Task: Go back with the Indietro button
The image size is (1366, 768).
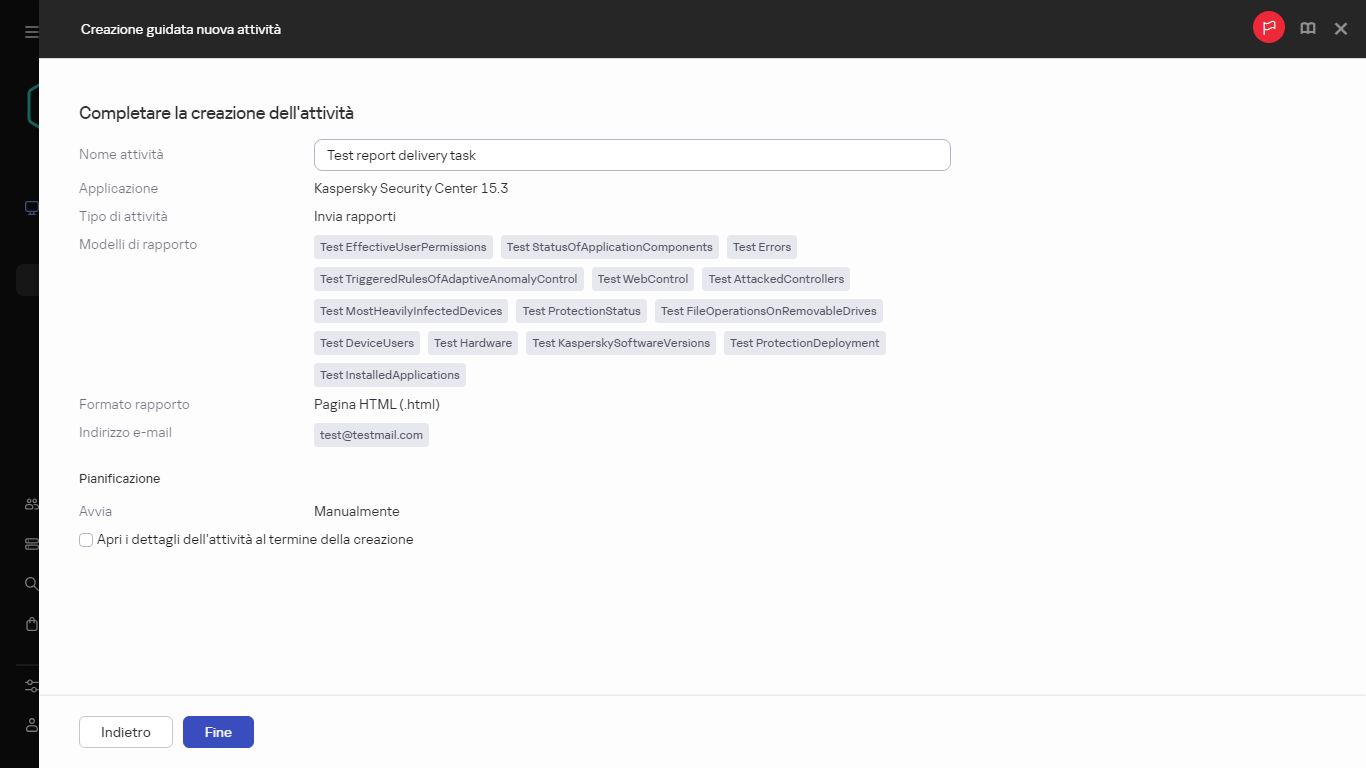Action: [126, 732]
